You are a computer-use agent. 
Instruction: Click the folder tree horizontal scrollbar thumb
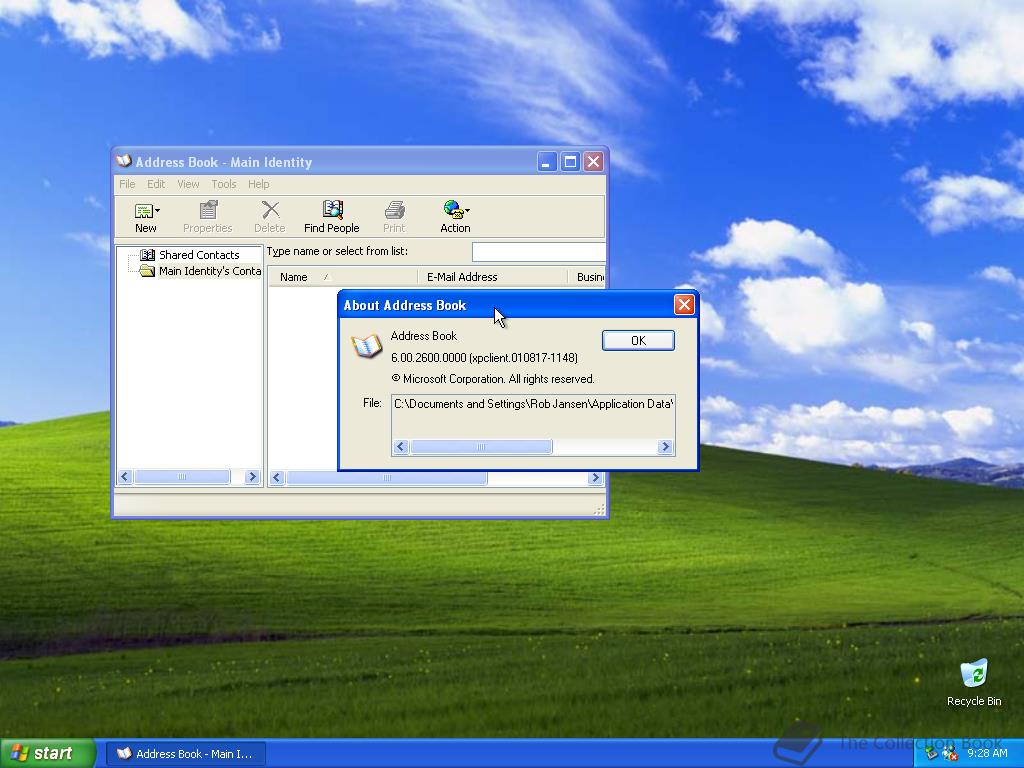pyautogui.click(x=182, y=477)
